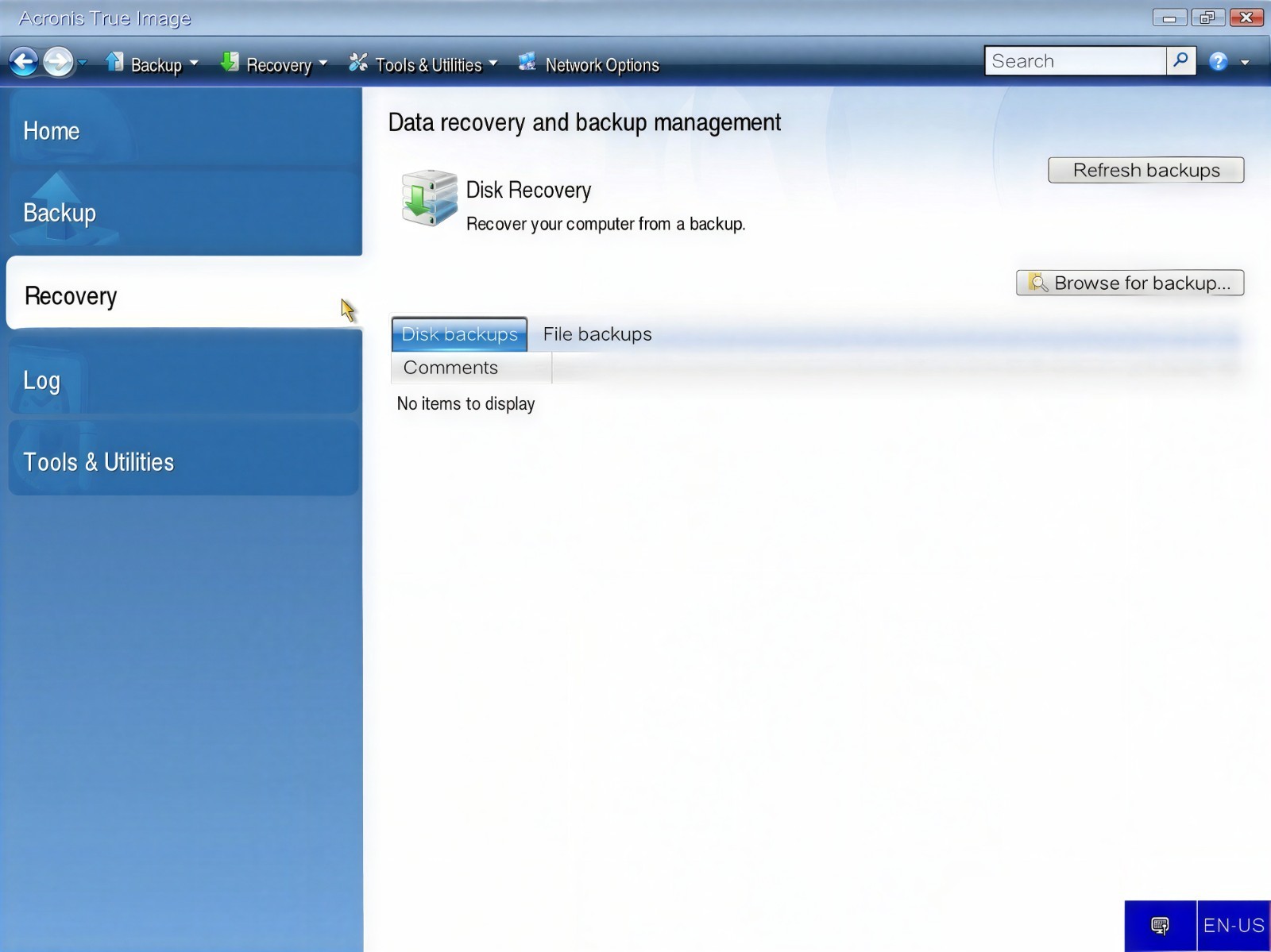Viewport: 1271px width, 952px height.
Task: Switch to the File backups tab
Action: [597, 334]
